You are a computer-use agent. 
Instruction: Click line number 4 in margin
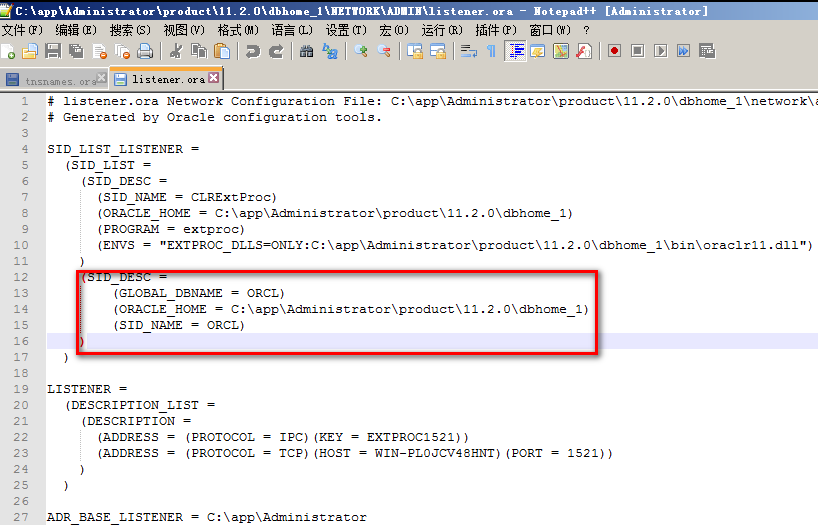25,149
